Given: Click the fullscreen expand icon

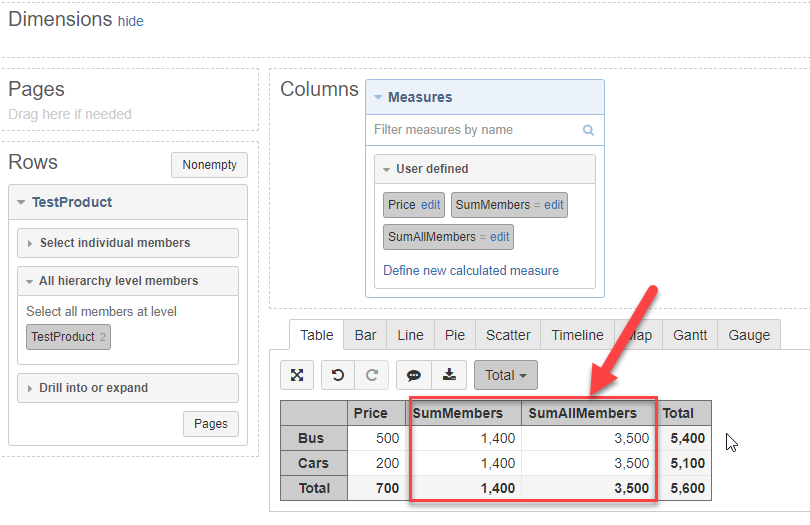Looking at the screenshot, I should tap(297, 375).
